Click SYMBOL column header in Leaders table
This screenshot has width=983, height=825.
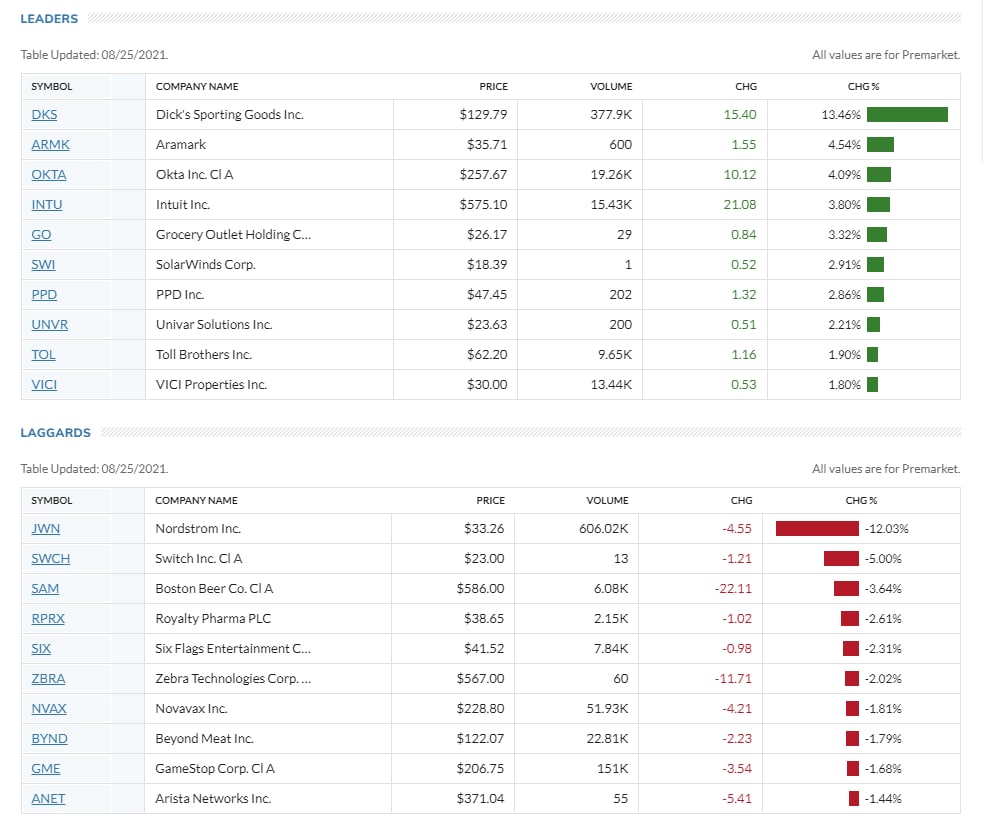51,87
